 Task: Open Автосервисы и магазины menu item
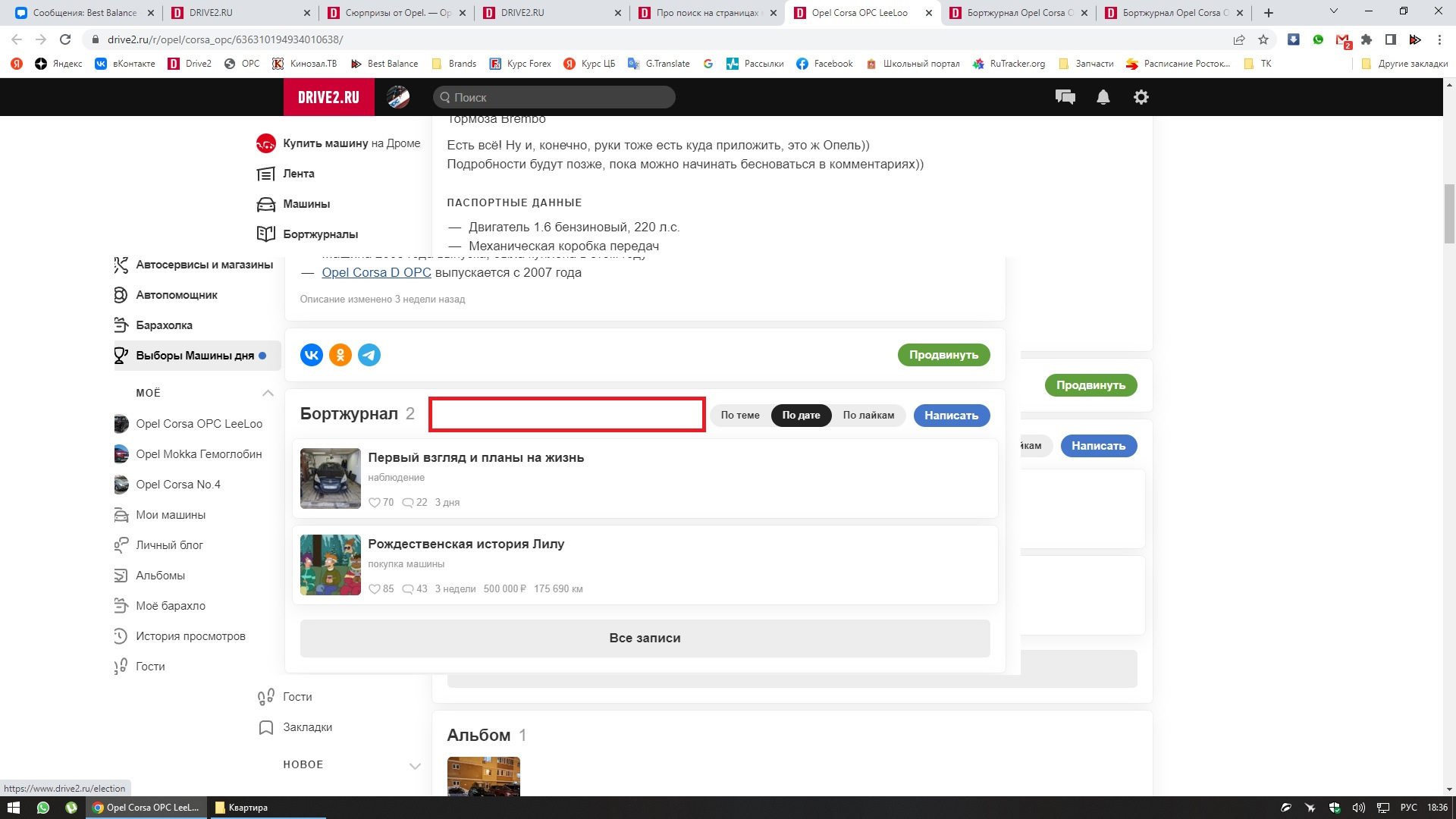[x=204, y=265]
